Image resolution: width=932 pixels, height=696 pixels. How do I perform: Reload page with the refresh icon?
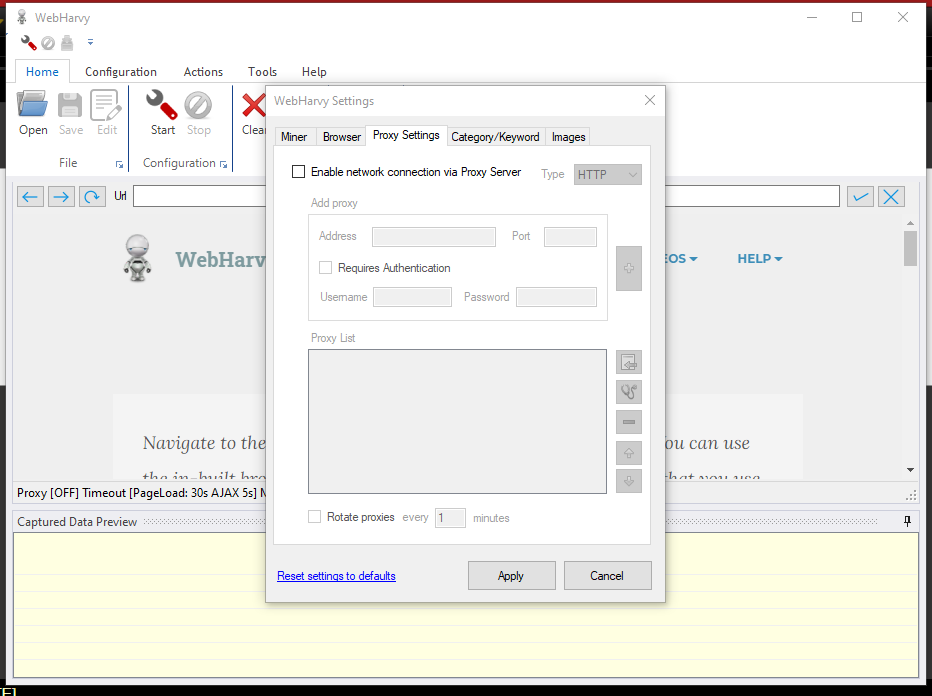92,196
